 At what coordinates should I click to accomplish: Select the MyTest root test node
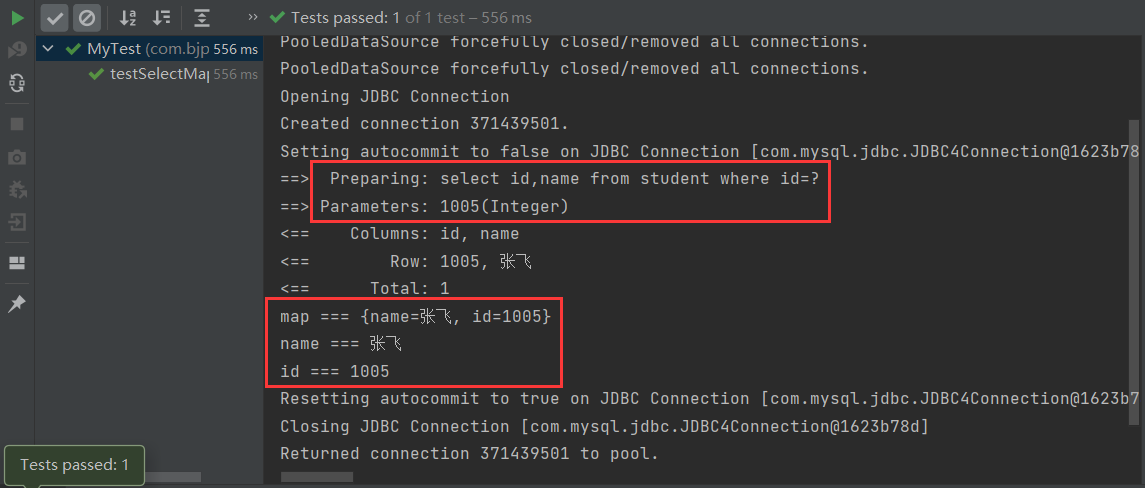coord(114,48)
